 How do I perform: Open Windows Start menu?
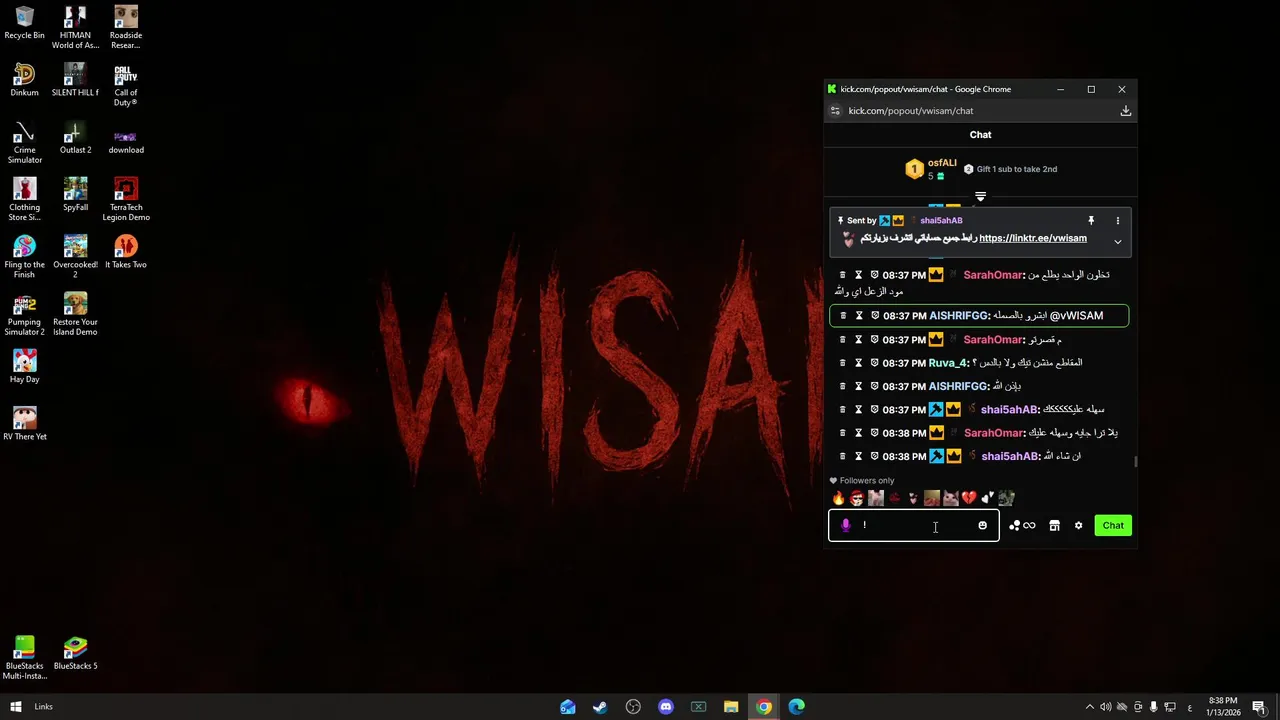[x=16, y=707]
